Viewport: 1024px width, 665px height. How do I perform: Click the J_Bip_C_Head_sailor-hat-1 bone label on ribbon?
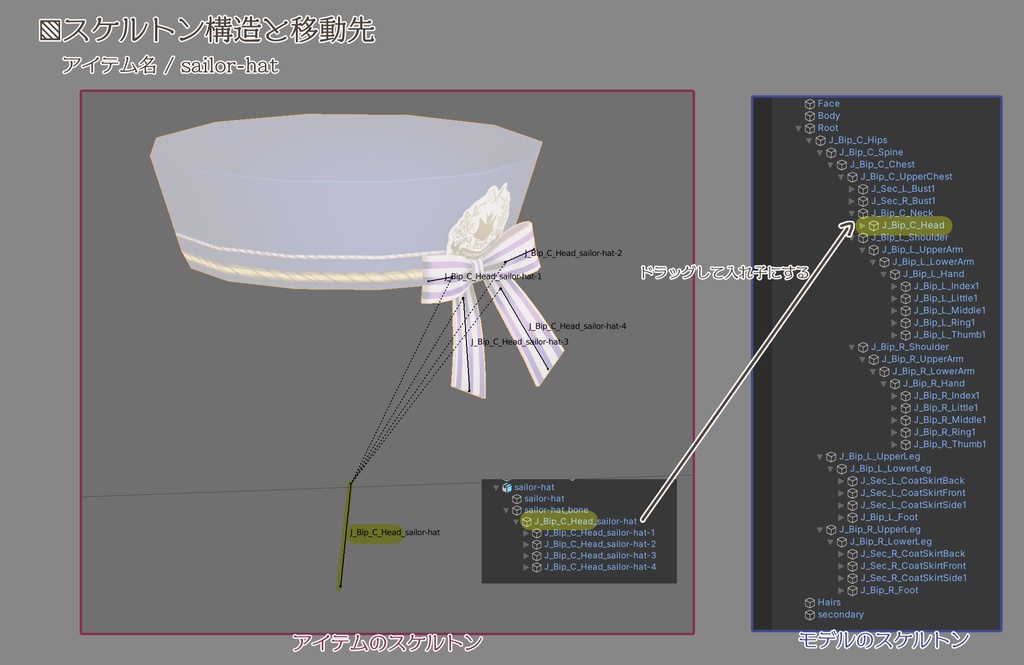coord(493,276)
